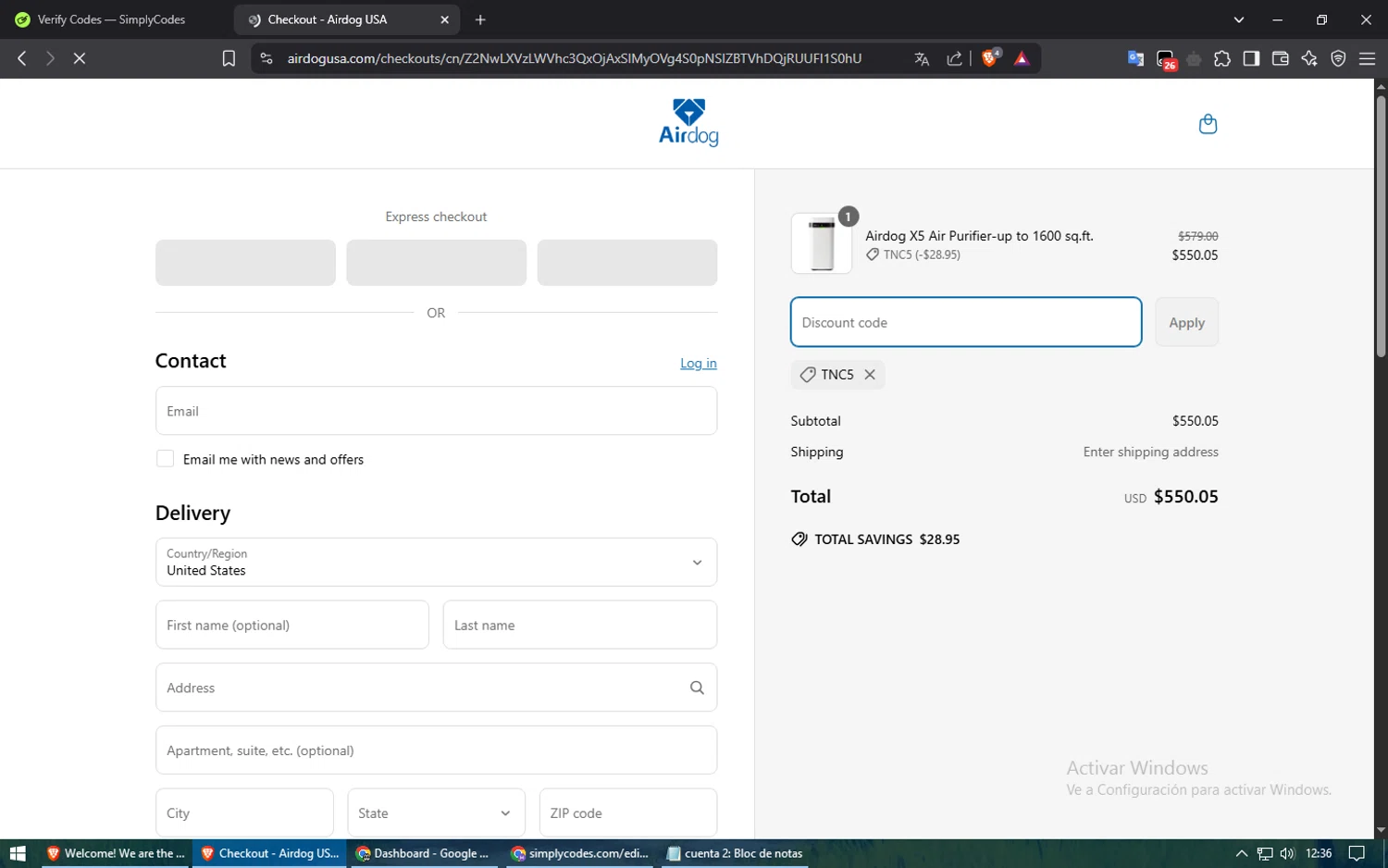
Task: Click the page vertical scrollbar thumb
Action: click(x=1381, y=225)
